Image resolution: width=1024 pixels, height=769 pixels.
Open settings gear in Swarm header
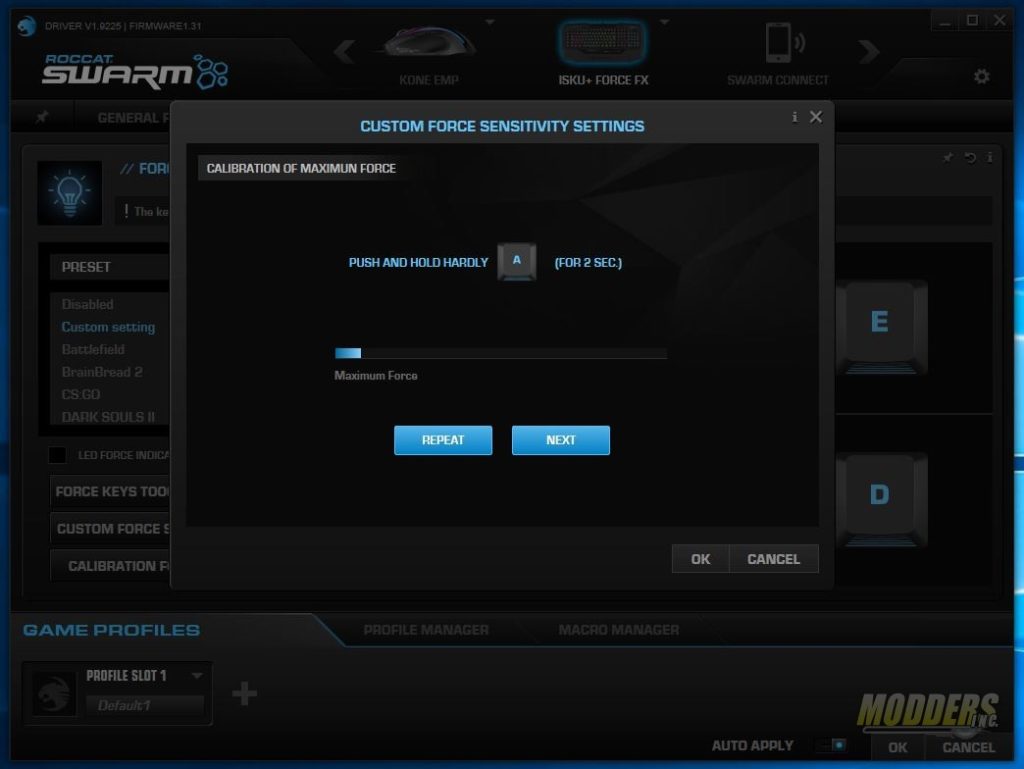coord(981,76)
